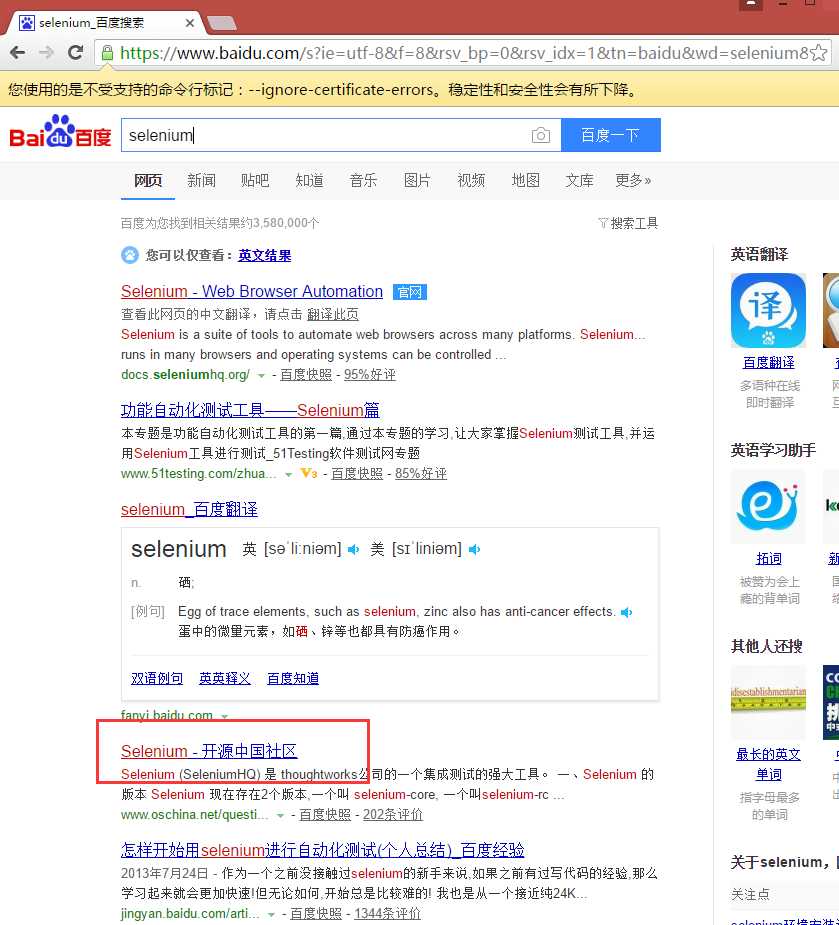Open the 最长的英文单词 thumbnail
The width and height of the screenshot is (839, 925).
(x=768, y=702)
